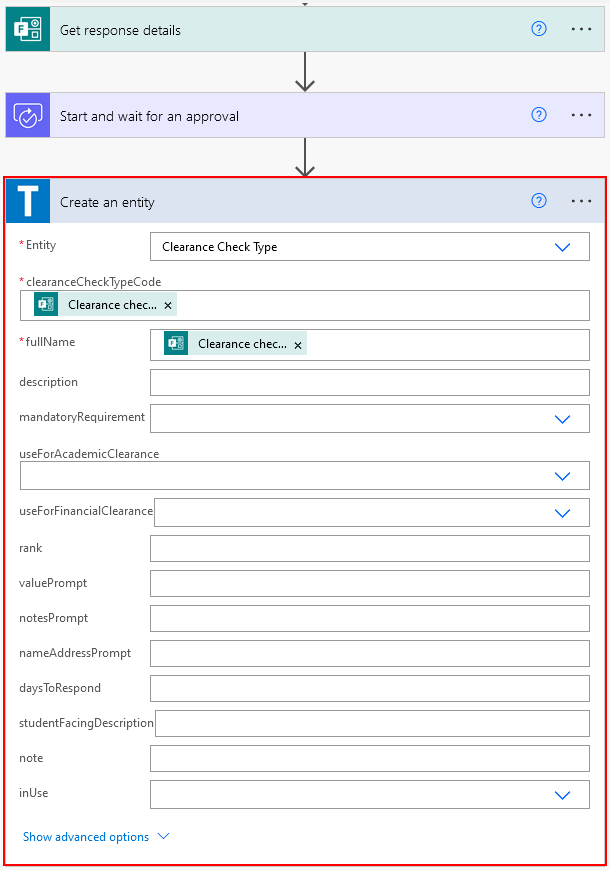Open more options menu for Get response details
Screen dimensions: 610x870
pyautogui.click(x=581, y=29)
